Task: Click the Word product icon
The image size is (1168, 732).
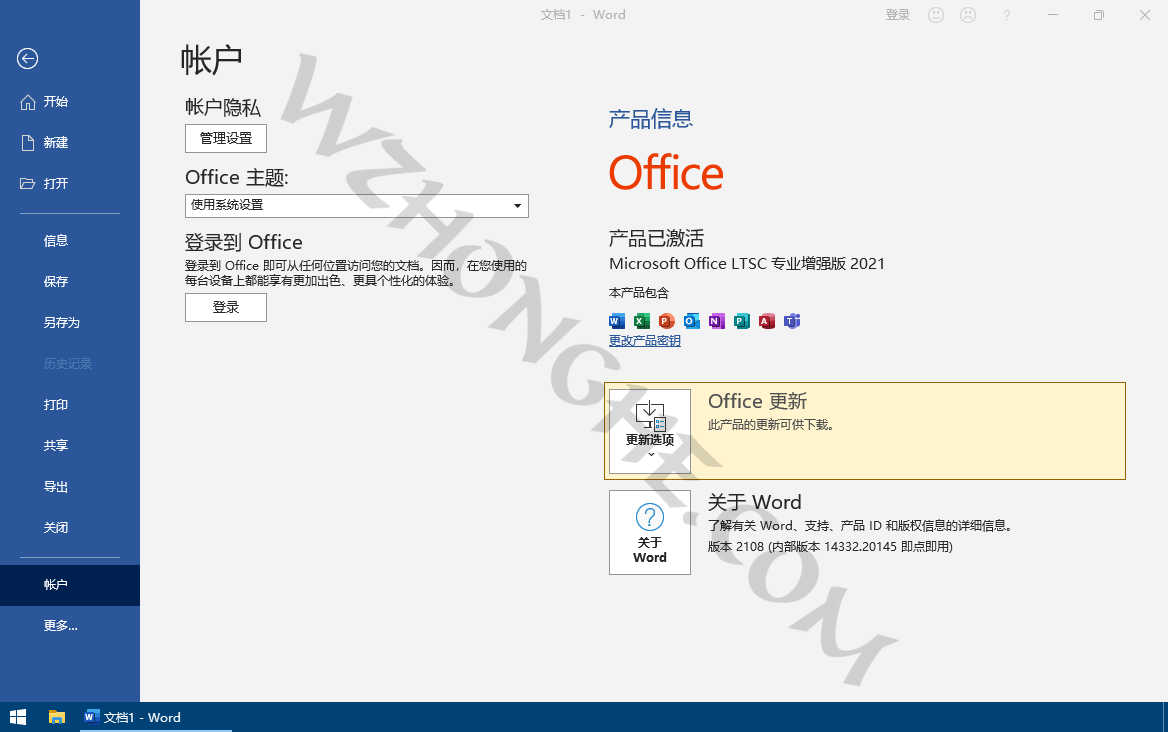Action: (616, 321)
